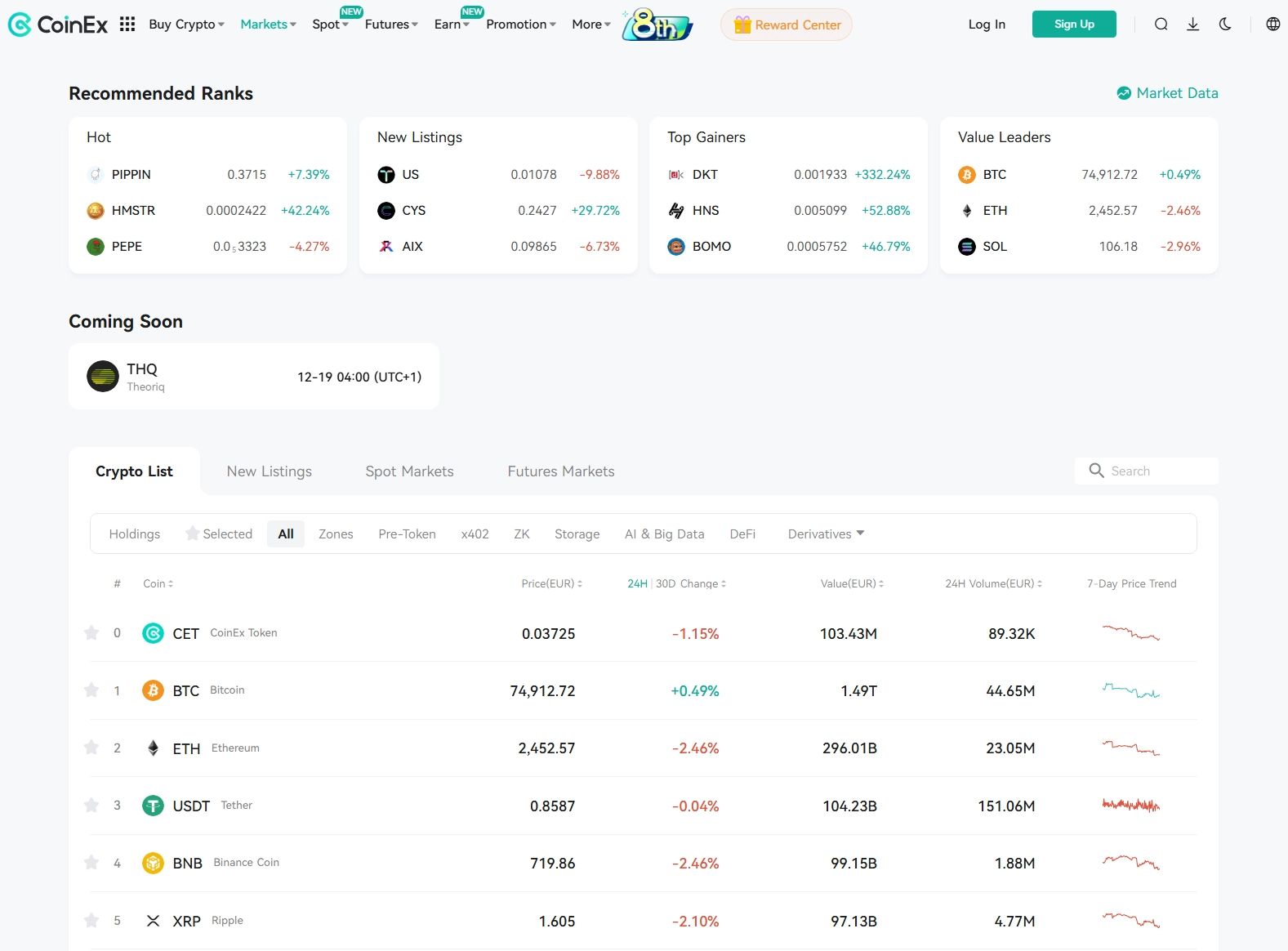Switch to the Futures Markets tab
The width and height of the screenshot is (1288, 951).
[x=561, y=471]
